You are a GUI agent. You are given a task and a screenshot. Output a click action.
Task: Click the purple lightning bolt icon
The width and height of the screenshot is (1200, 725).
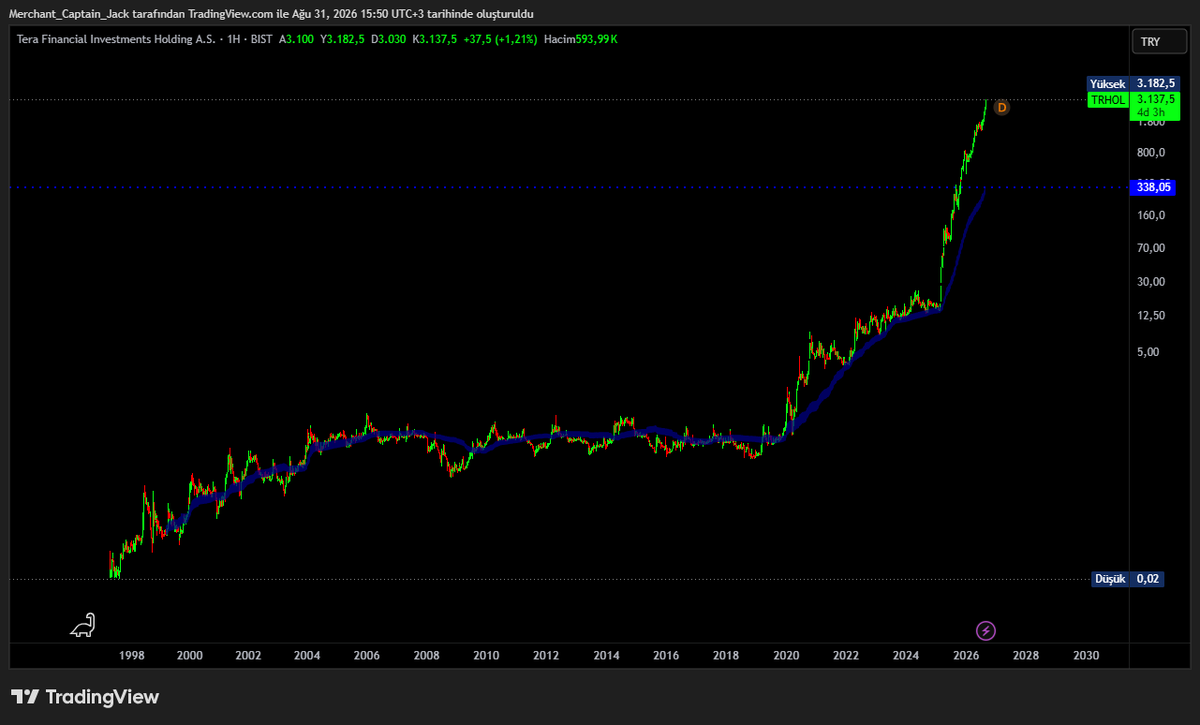[x=986, y=630]
